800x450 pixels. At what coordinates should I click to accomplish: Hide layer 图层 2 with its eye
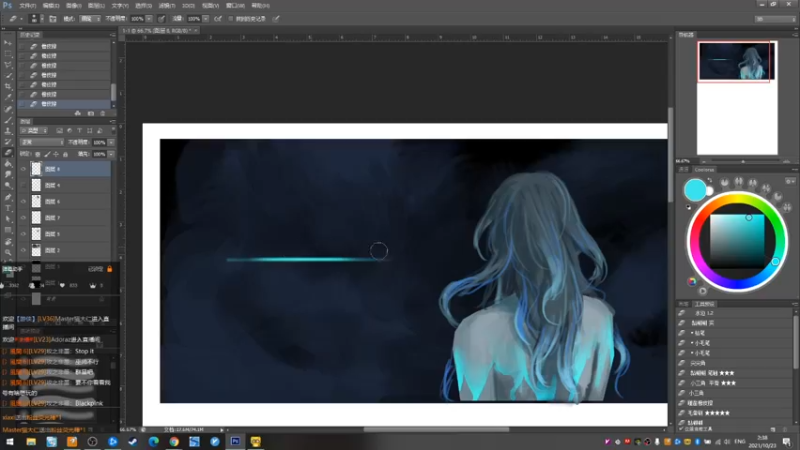[23, 251]
